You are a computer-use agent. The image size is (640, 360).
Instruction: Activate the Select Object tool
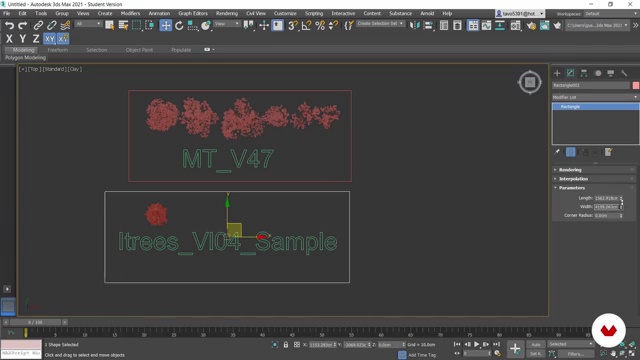click(x=109, y=25)
